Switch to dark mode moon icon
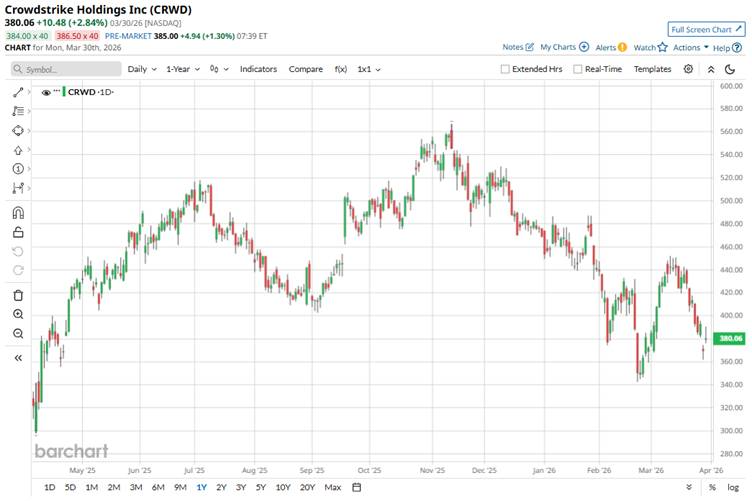 [730, 70]
